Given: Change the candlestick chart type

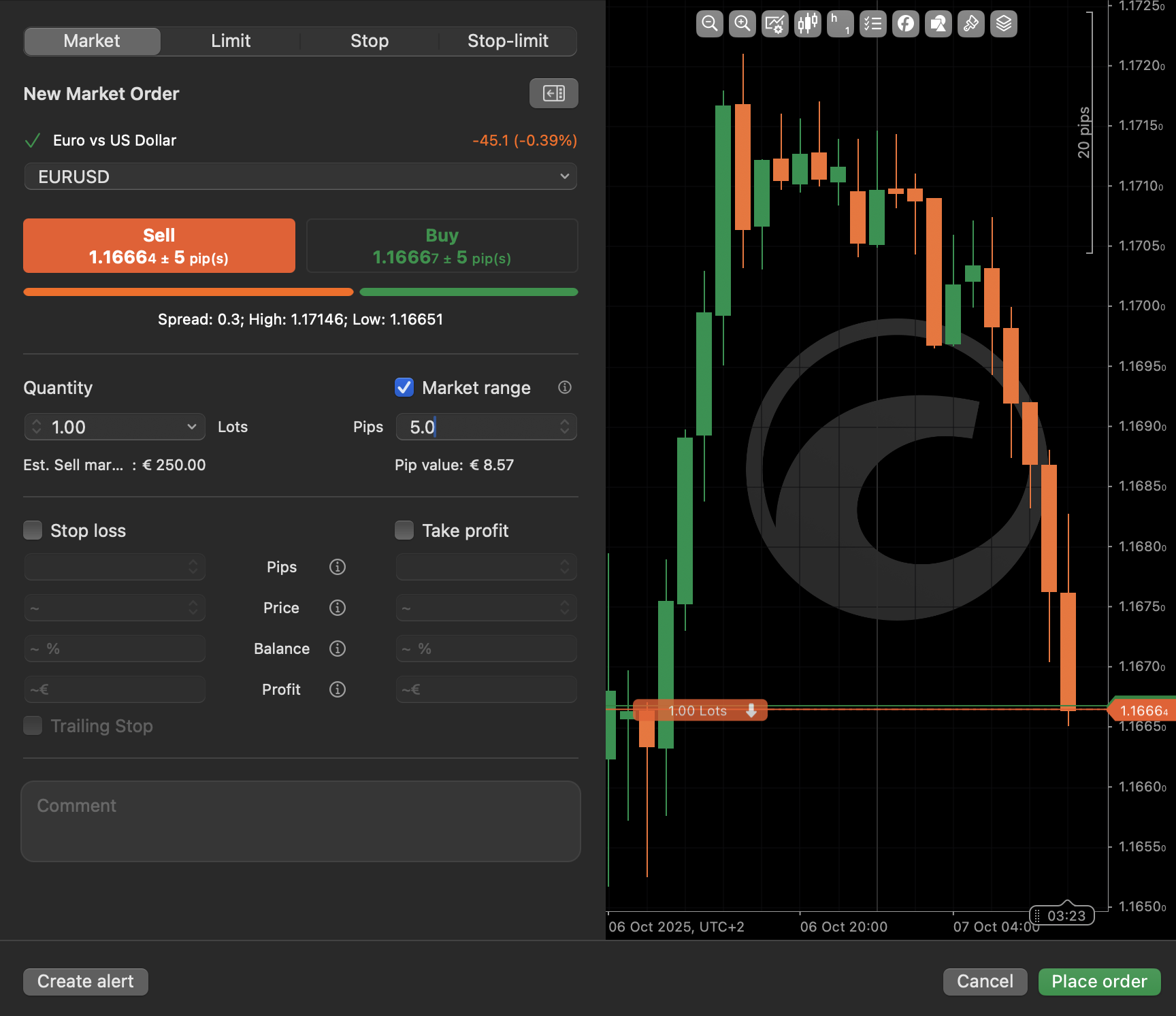Looking at the screenshot, I should coord(807,24).
